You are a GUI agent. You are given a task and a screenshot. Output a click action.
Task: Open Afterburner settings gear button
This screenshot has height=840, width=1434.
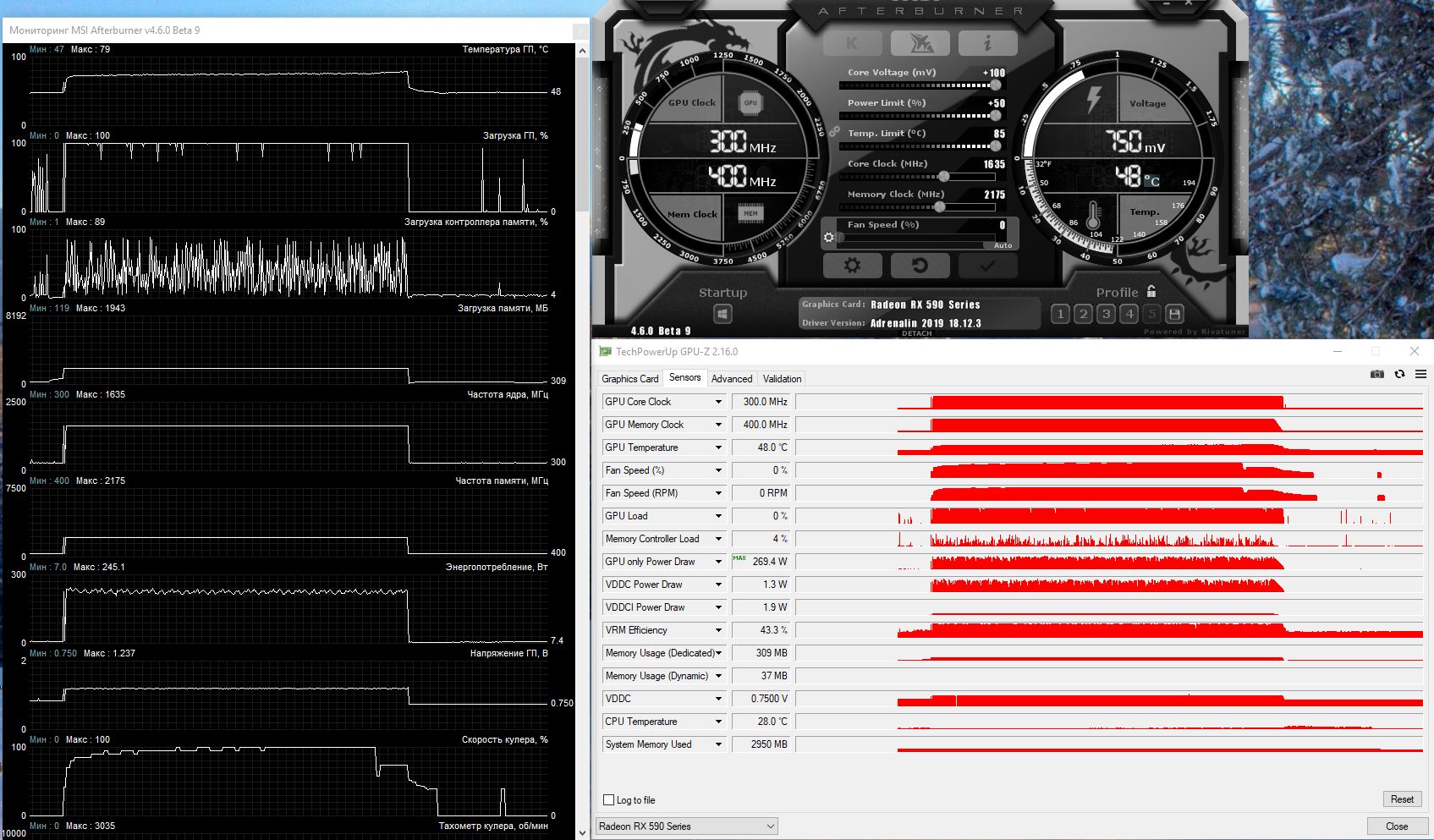click(852, 266)
